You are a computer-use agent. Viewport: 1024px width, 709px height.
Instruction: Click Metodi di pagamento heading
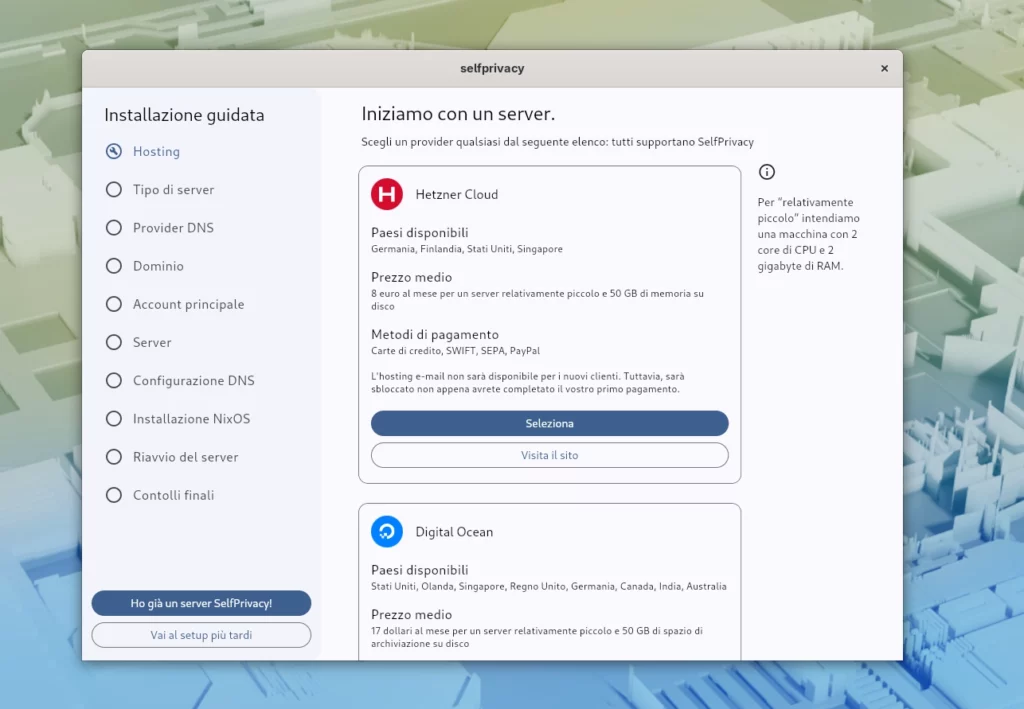(434, 334)
